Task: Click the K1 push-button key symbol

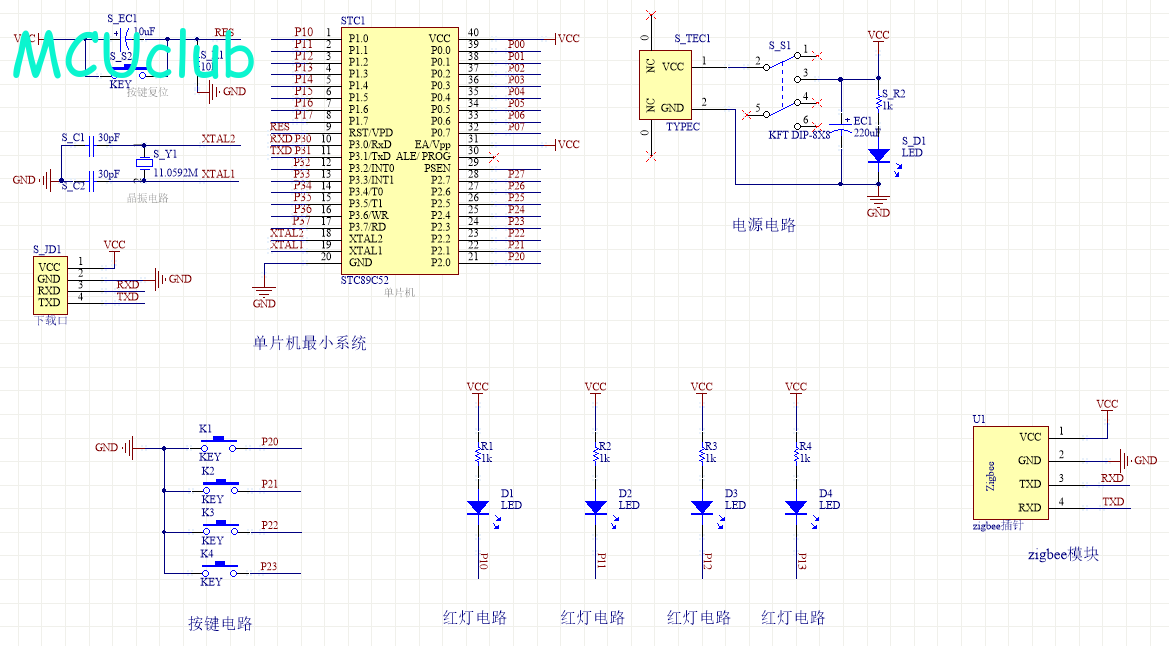Action: [220, 444]
